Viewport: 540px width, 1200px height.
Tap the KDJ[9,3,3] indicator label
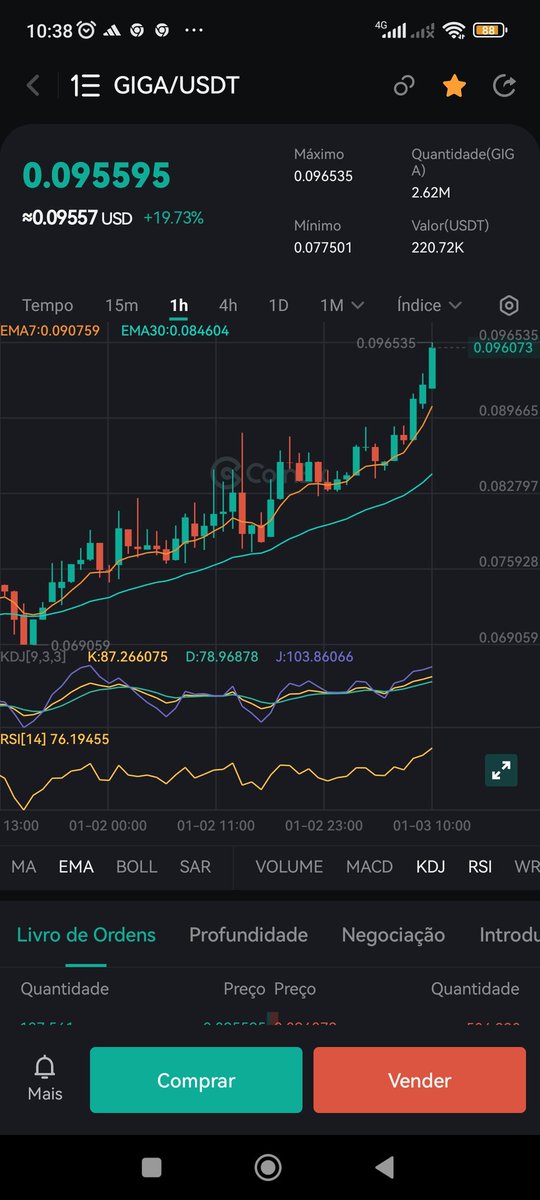pos(31,657)
